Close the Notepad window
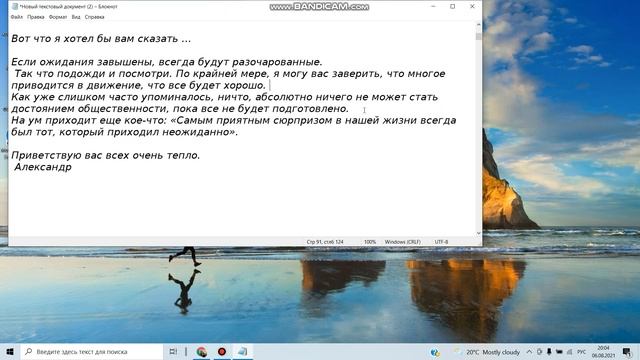 [472, 7]
